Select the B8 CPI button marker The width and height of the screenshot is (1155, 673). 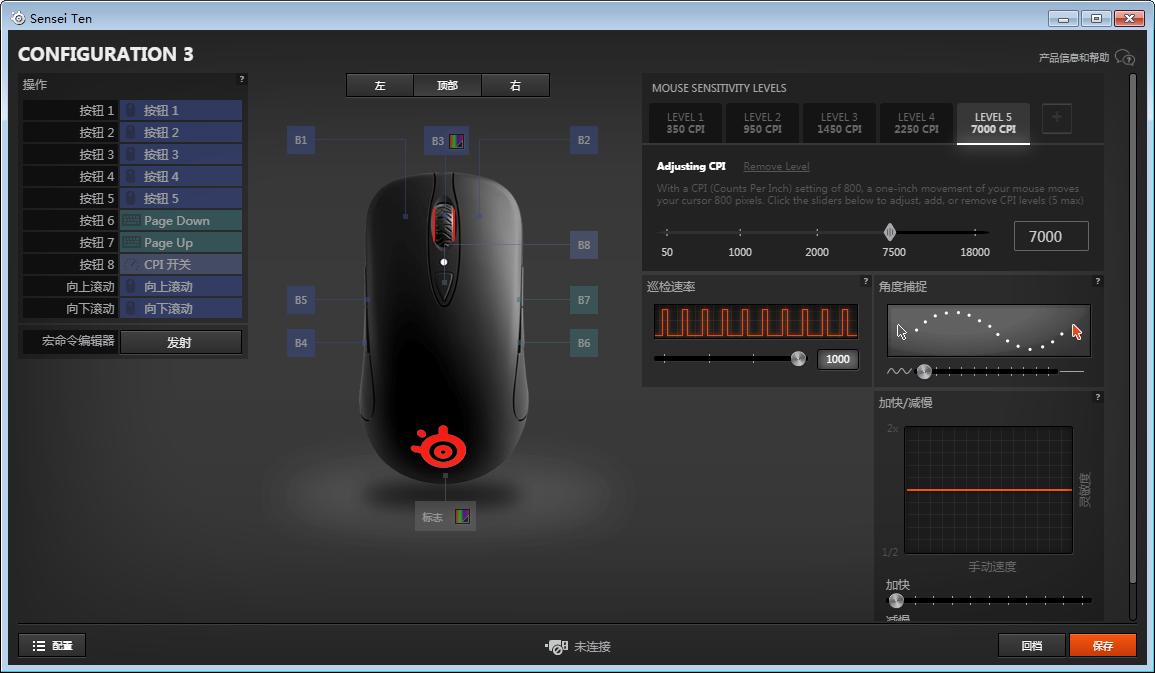(583, 244)
